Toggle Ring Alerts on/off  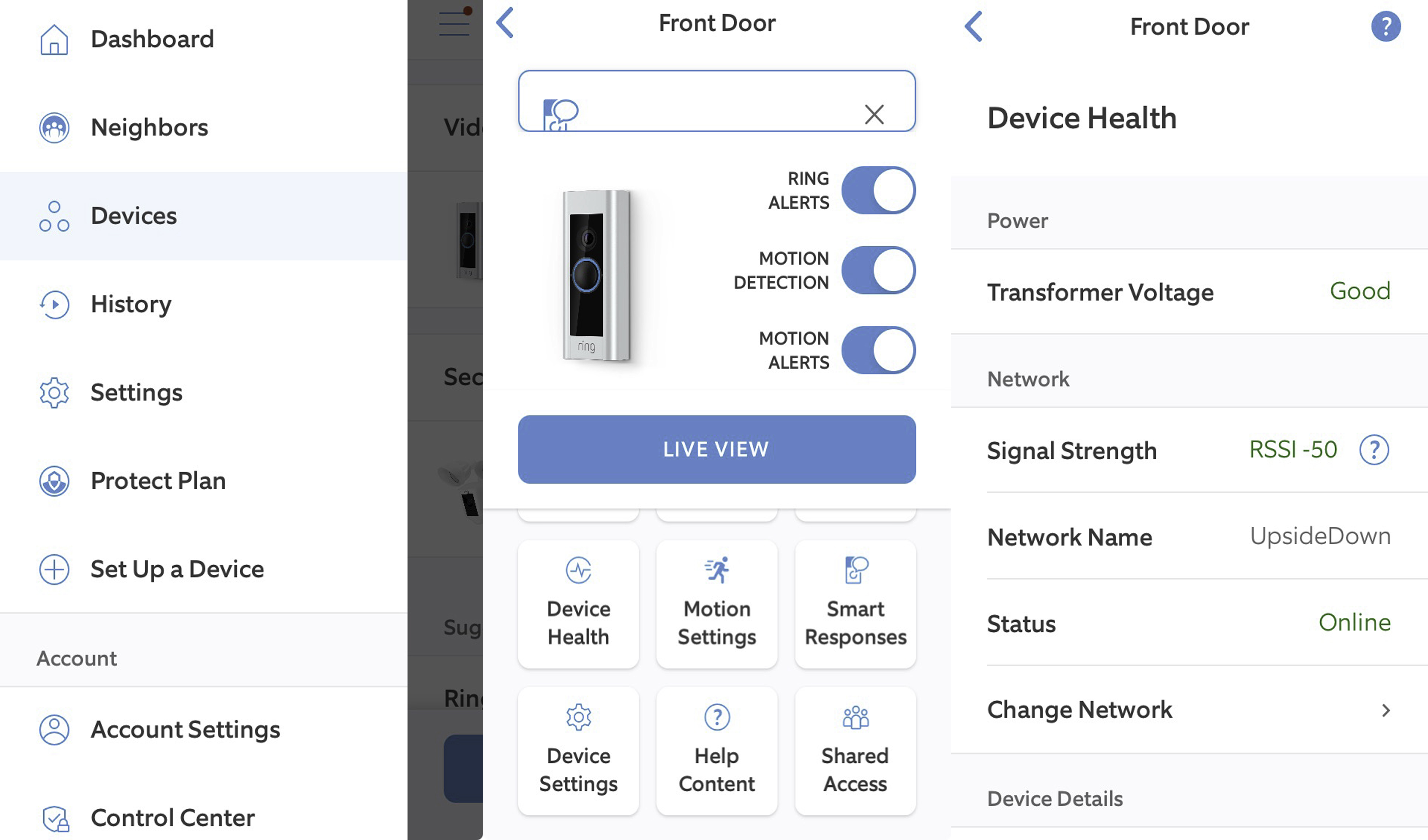click(x=877, y=191)
